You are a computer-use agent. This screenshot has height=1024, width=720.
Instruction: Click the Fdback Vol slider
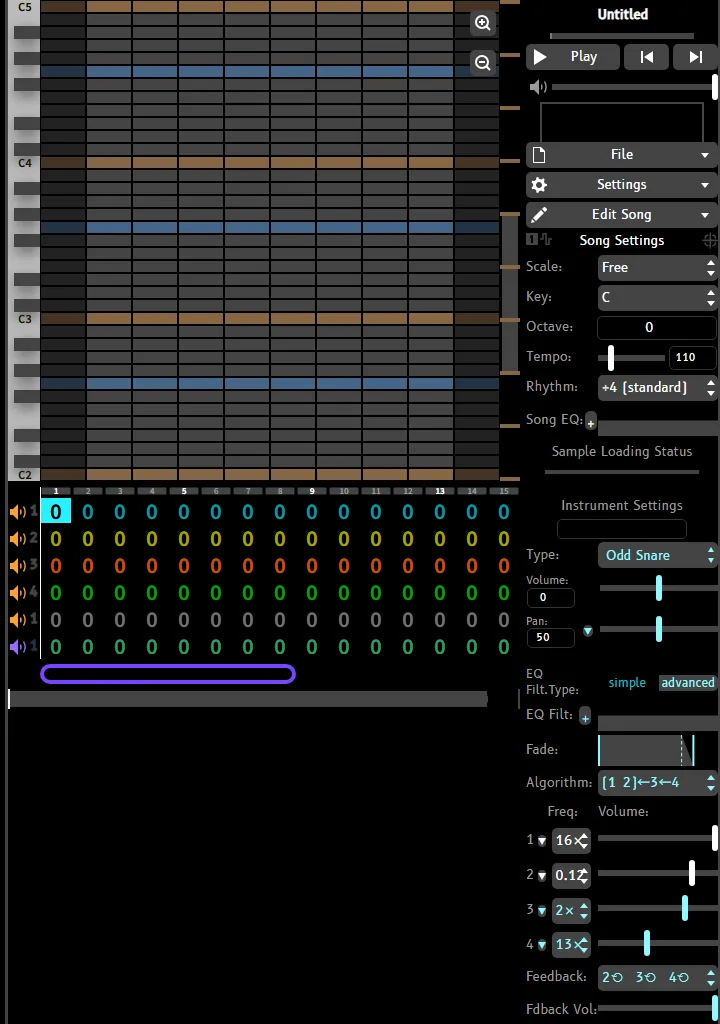tap(657, 1008)
